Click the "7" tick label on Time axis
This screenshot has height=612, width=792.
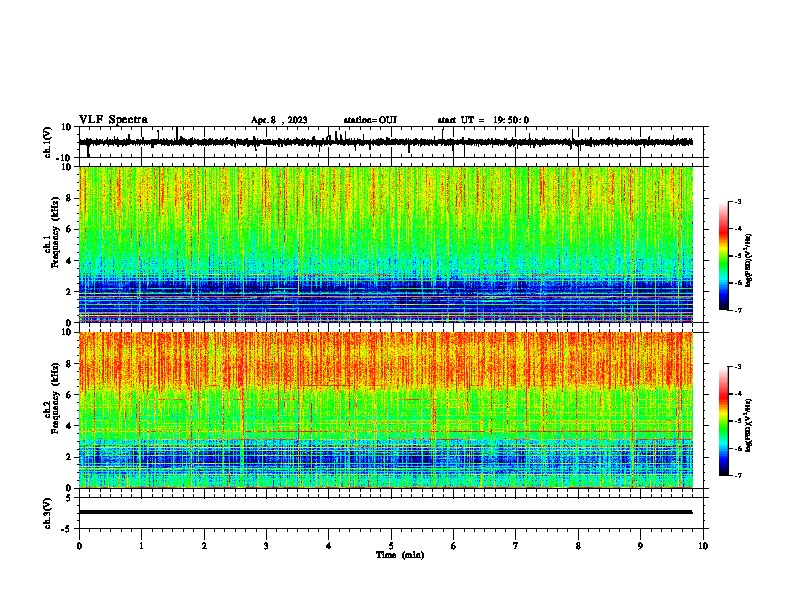pos(516,546)
